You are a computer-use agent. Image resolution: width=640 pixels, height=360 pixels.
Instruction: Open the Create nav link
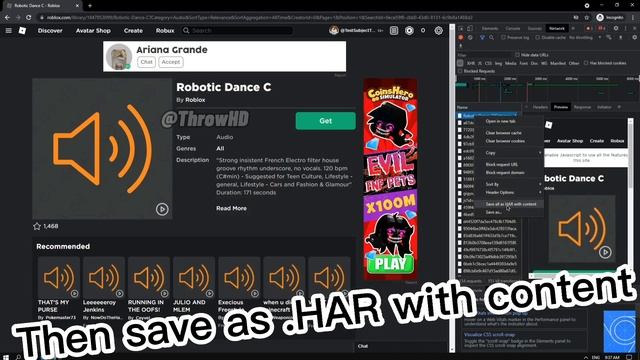[133, 31]
